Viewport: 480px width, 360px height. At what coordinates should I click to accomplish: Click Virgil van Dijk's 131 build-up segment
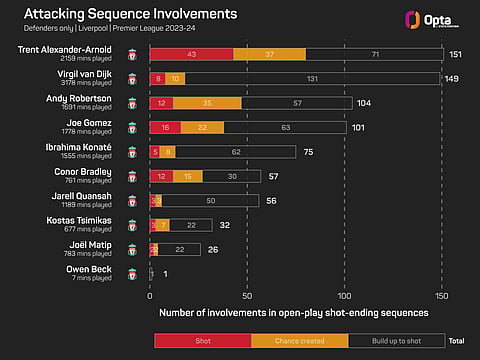pyautogui.click(x=312, y=79)
